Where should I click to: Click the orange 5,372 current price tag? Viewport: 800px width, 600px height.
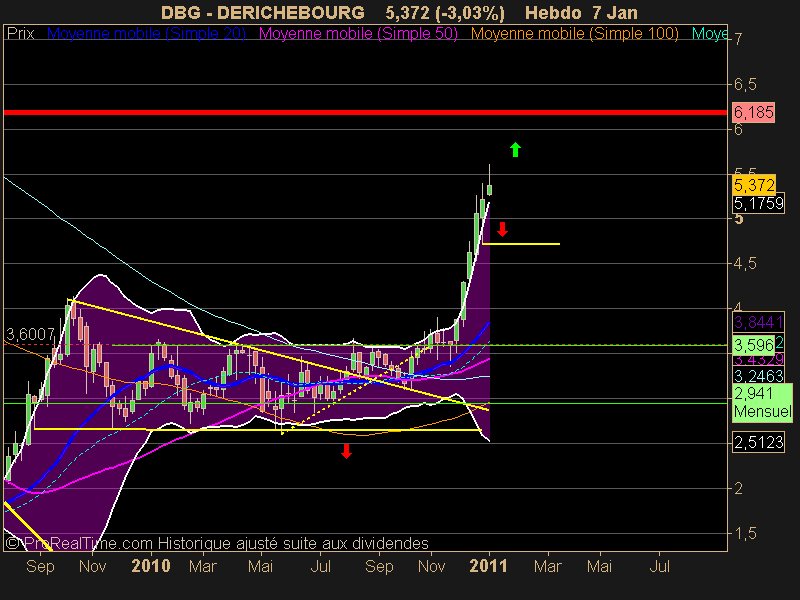click(754, 185)
